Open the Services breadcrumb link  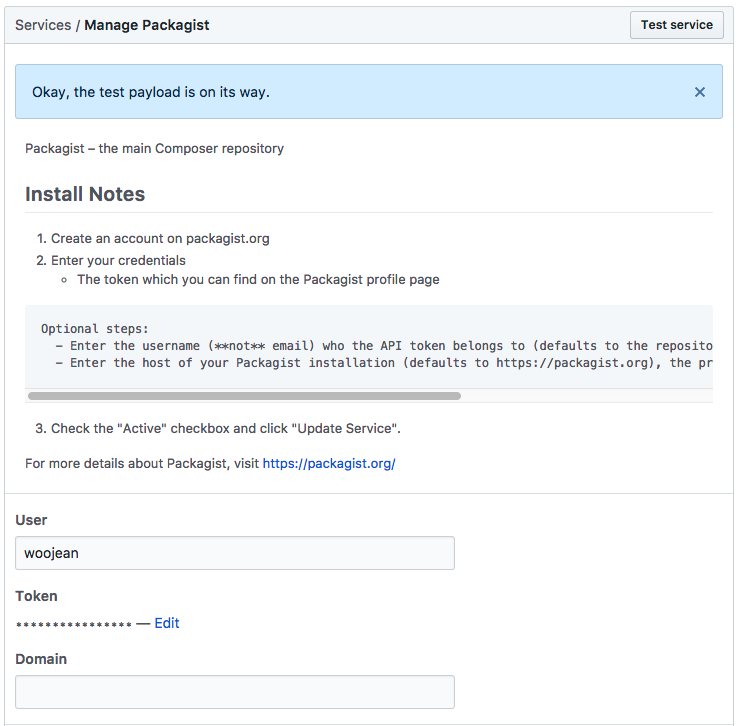coord(43,25)
